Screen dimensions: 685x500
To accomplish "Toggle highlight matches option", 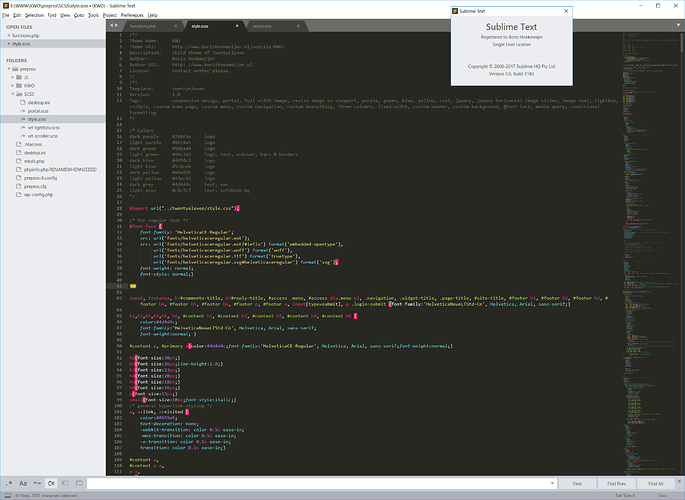I will click(79, 483).
